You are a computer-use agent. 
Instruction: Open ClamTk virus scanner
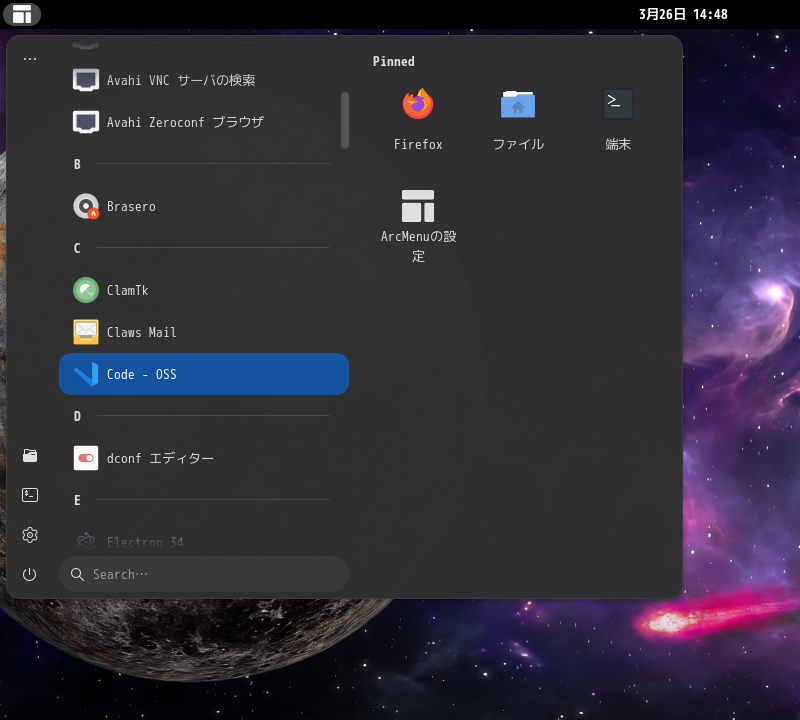coord(204,290)
